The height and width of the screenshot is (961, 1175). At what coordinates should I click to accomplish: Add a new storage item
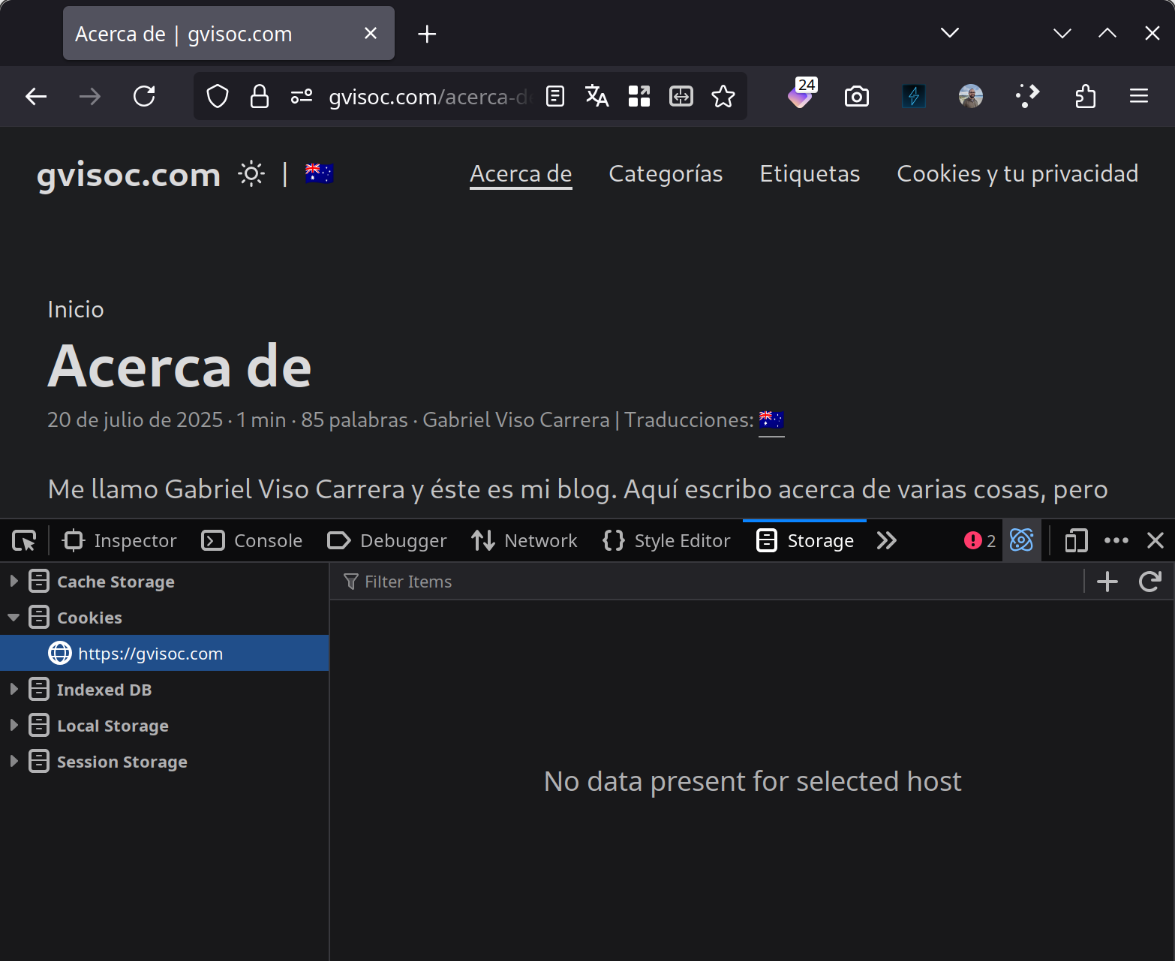(1107, 582)
